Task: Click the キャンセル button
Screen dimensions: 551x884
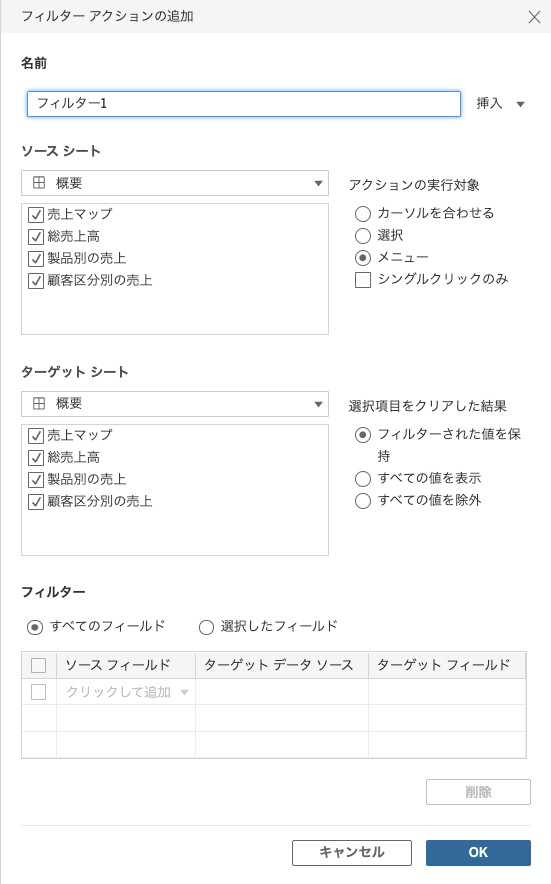Action: click(352, 852)
